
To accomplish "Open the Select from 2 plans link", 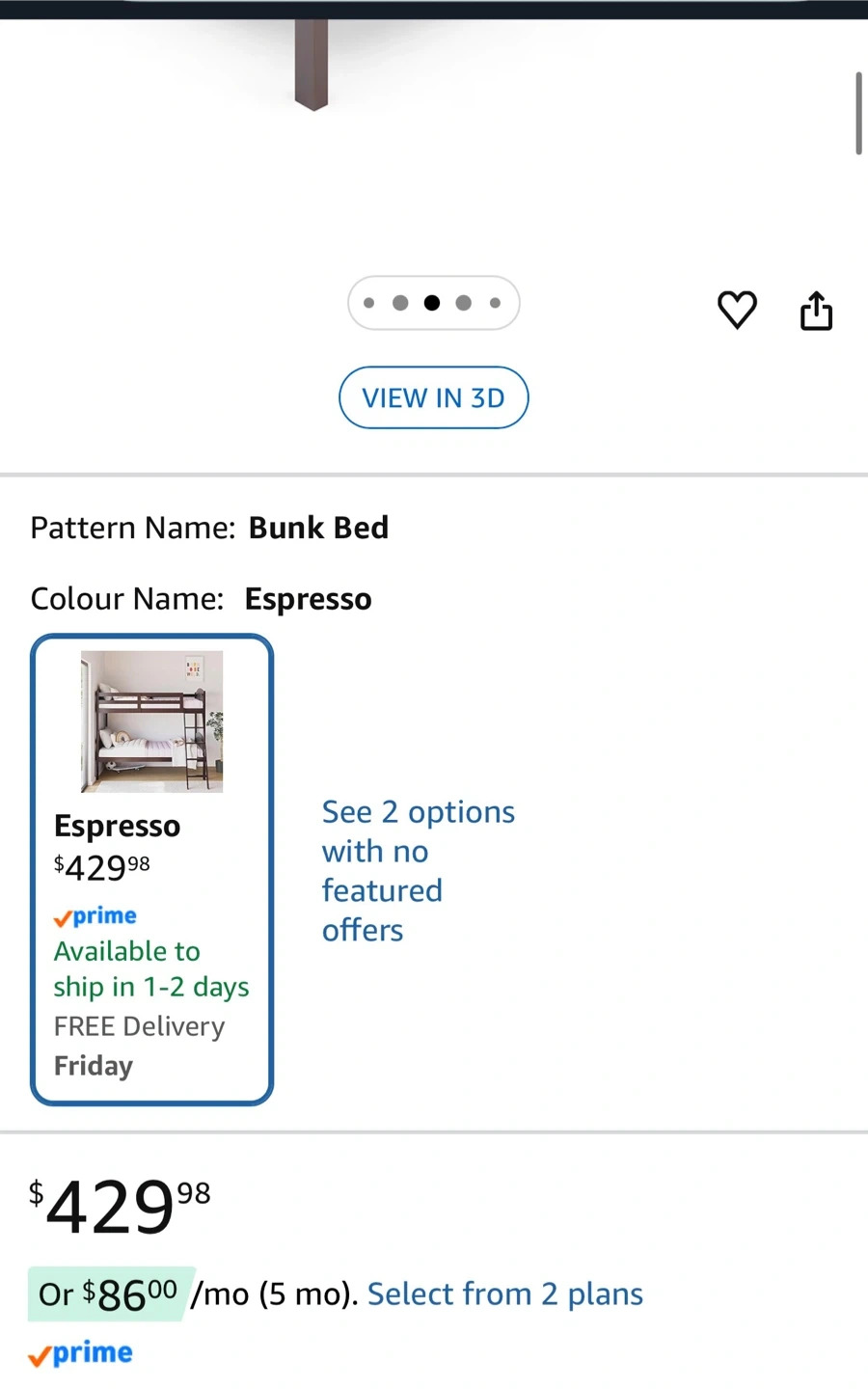I will (504, 1294).
